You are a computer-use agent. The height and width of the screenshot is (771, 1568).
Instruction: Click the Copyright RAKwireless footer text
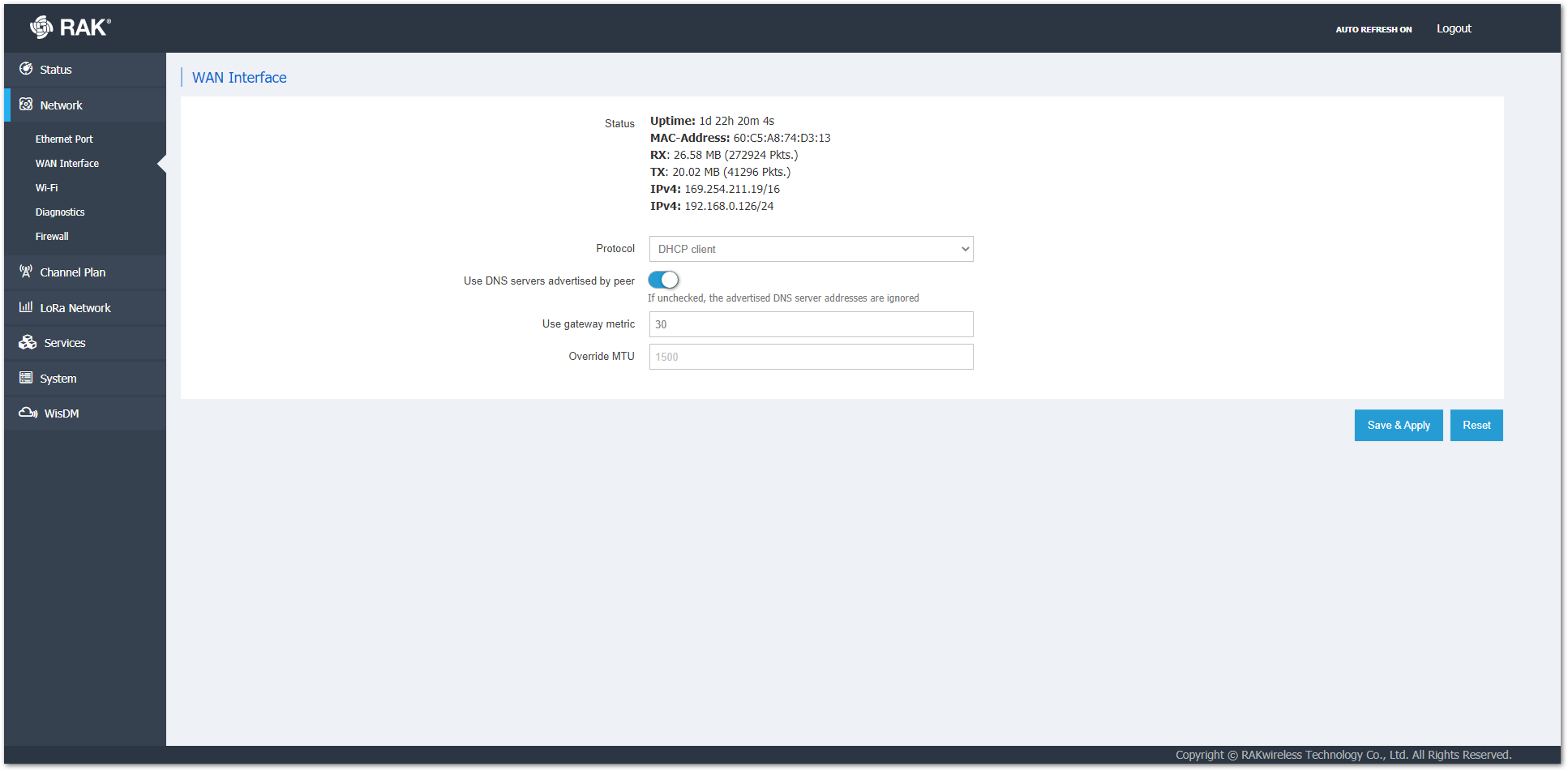1343,755
